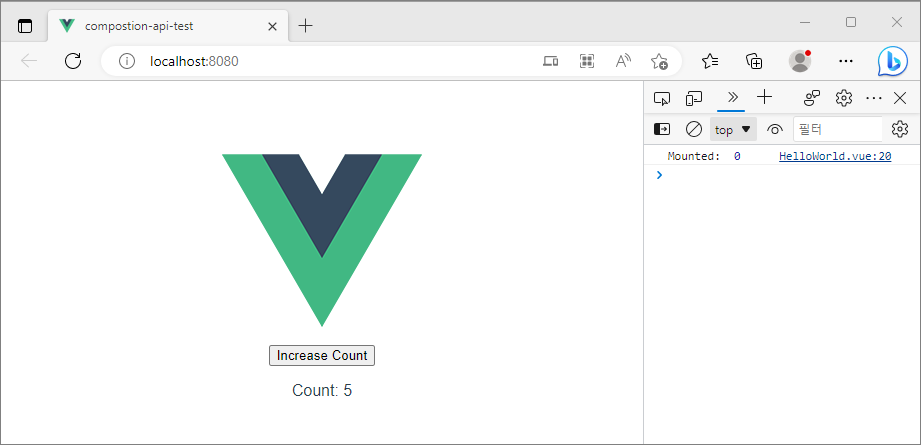This screenshot has width=921, height=445.
Task: Expand more DevTools tabs chevron
Action: (732, 97)
